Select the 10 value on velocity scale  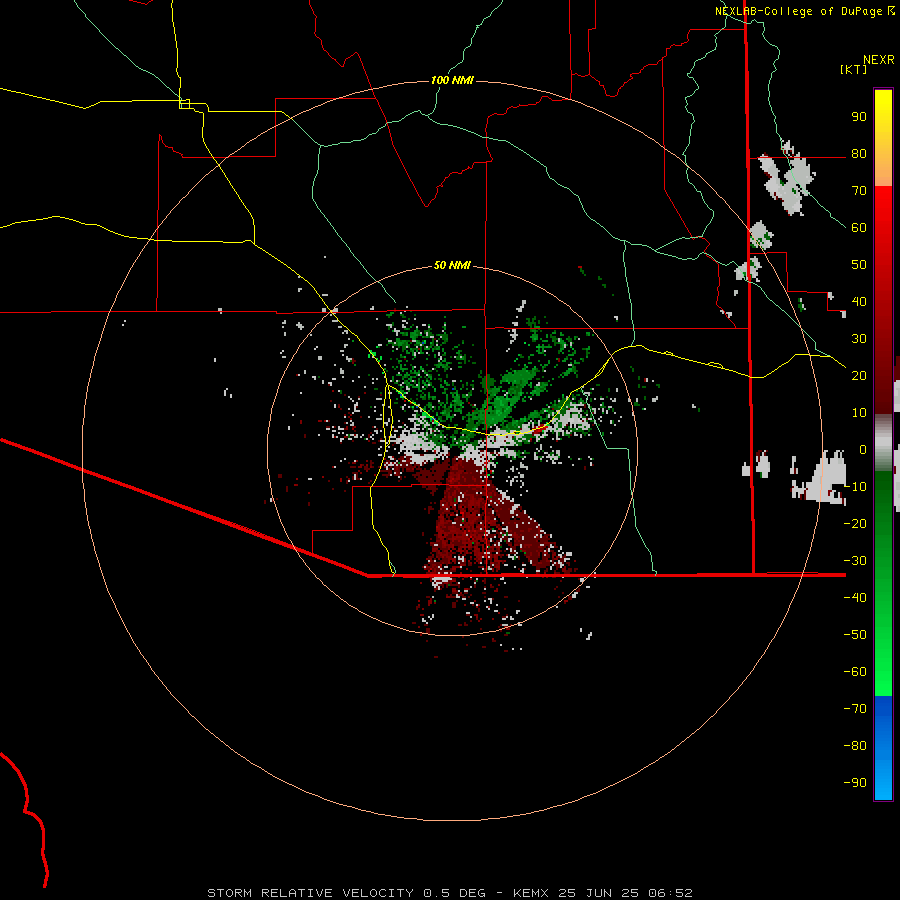[859, 413]
